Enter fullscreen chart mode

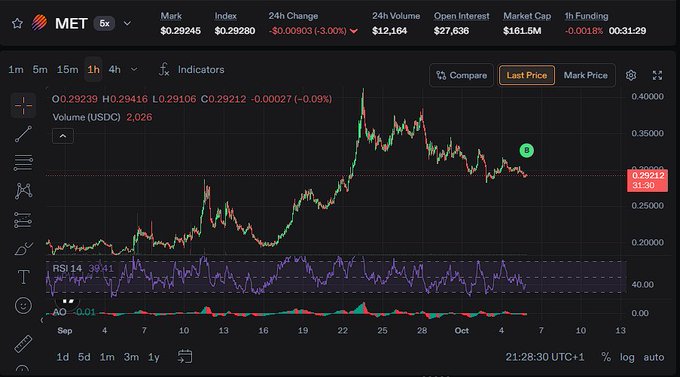657,75
